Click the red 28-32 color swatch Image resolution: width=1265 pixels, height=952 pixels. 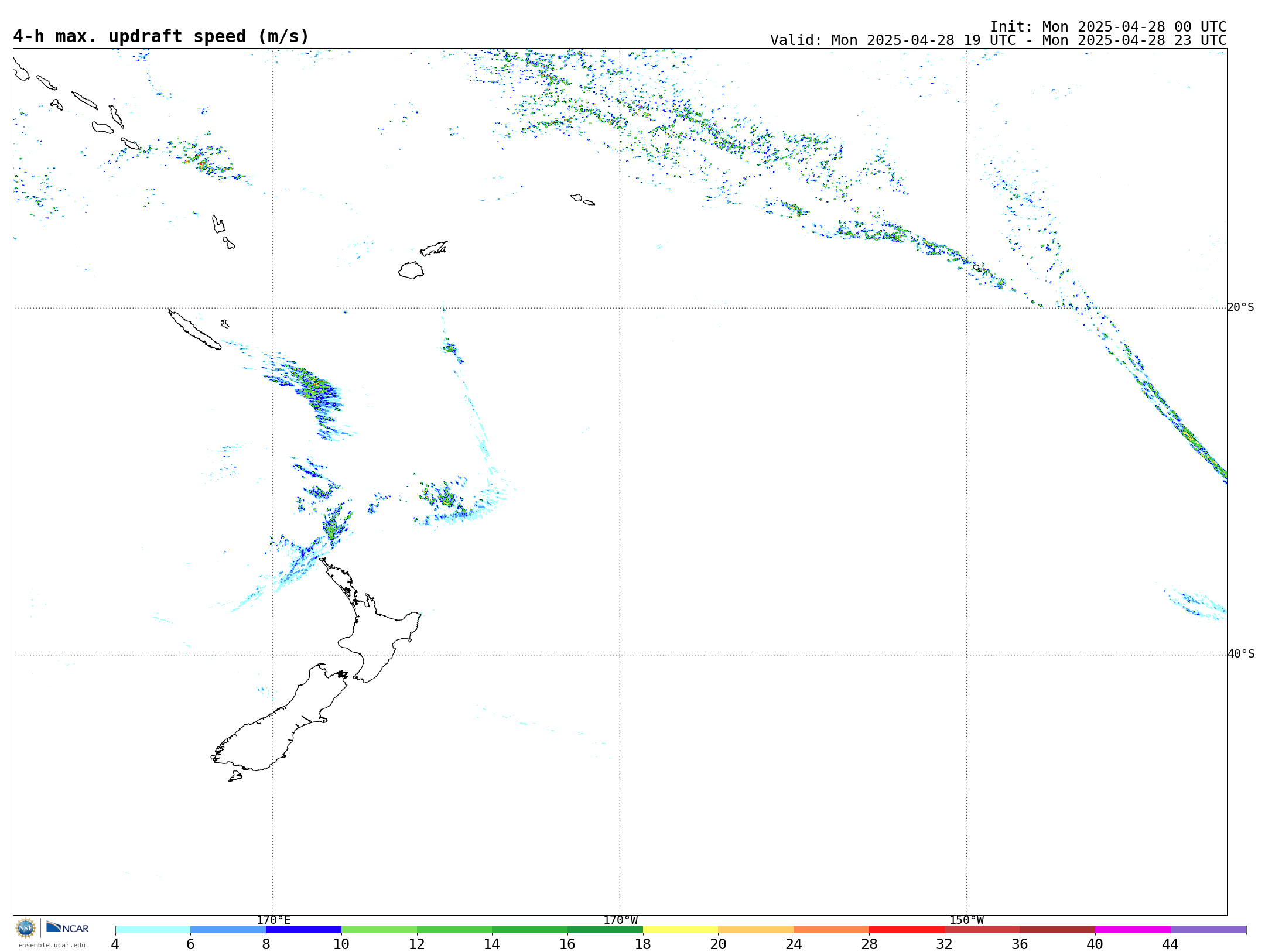pyautogui.click(x=907, y=929)
